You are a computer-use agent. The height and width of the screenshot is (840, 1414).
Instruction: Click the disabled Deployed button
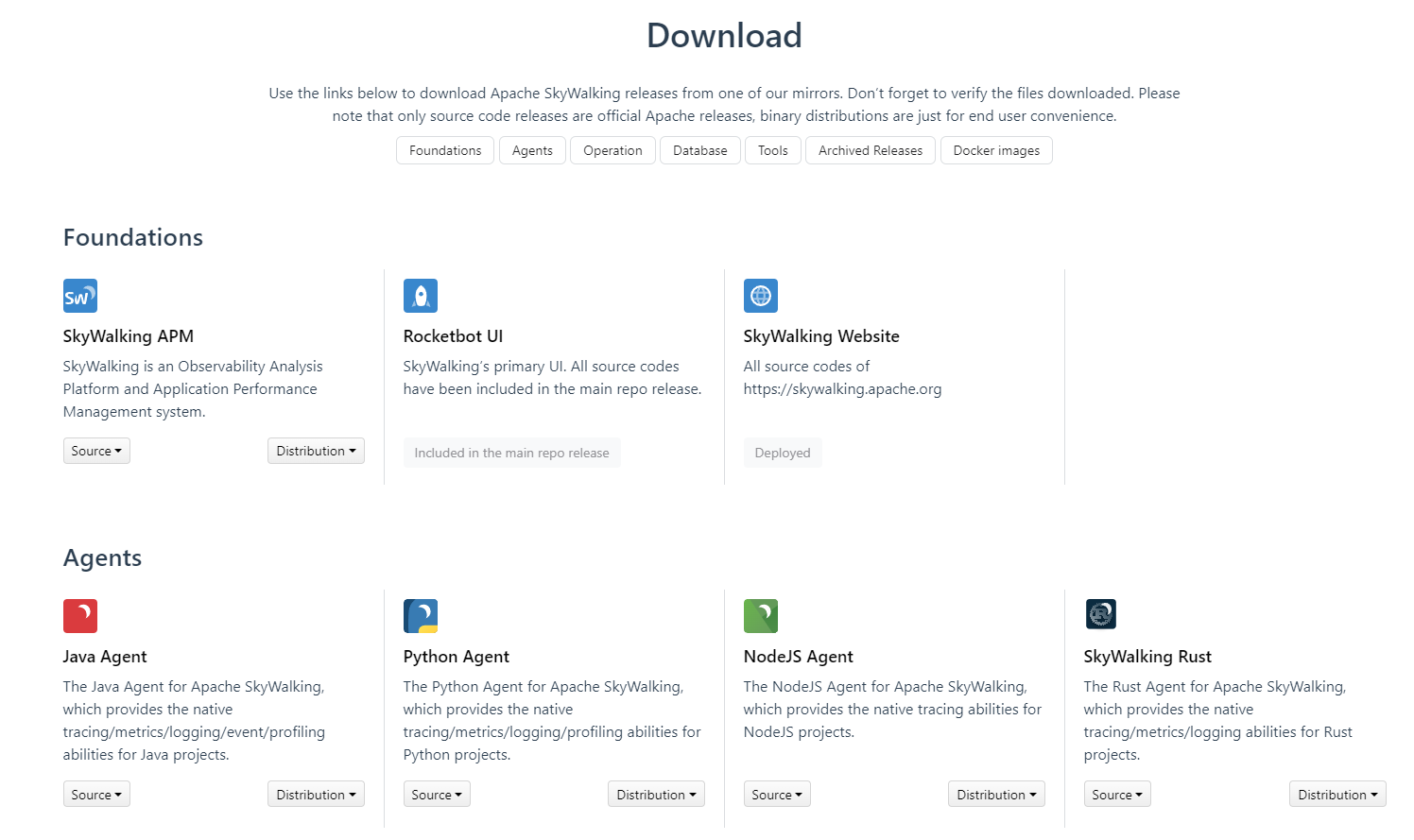point(783,453)
